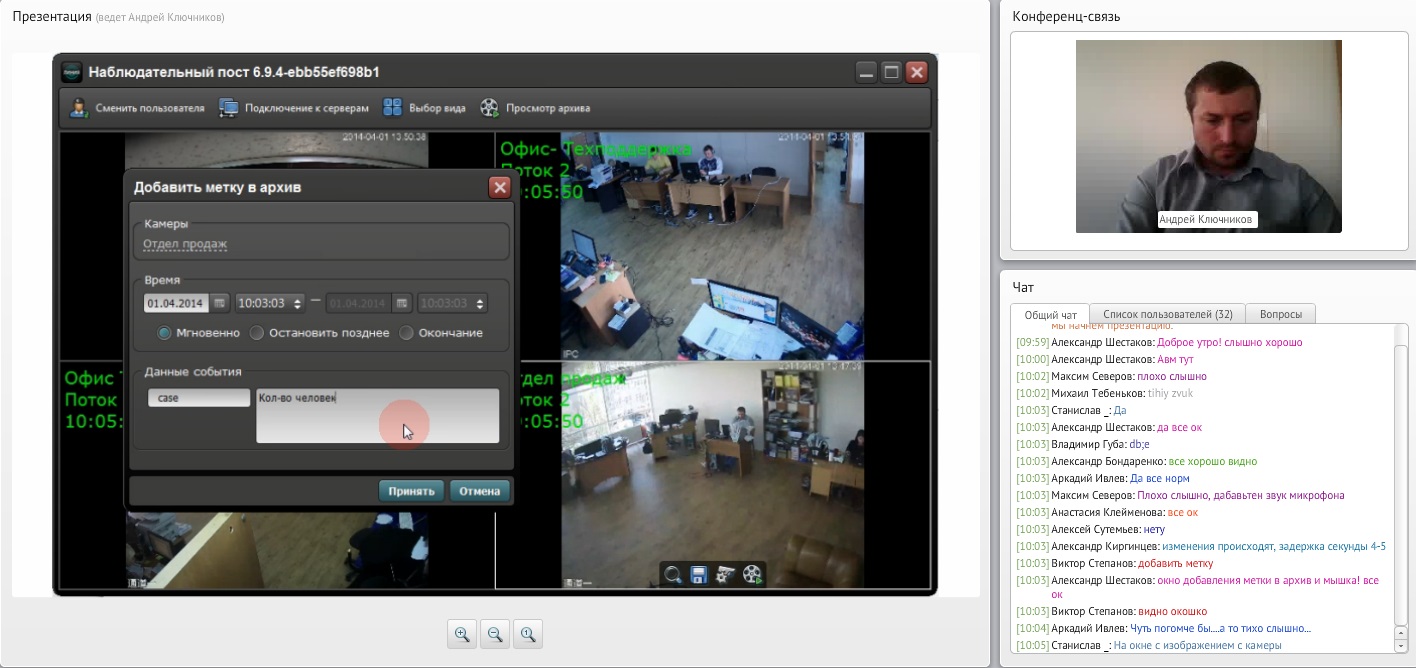Viewport: 1416px width, 668px height.
Task: Click the event text field containing Кол-во человек
Action: (377, 414)
